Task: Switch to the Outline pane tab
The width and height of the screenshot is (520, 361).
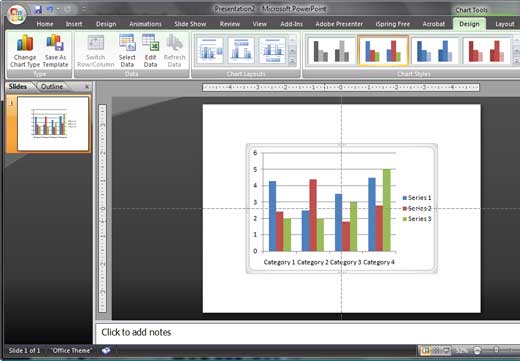Action: [x=52, y=87]
